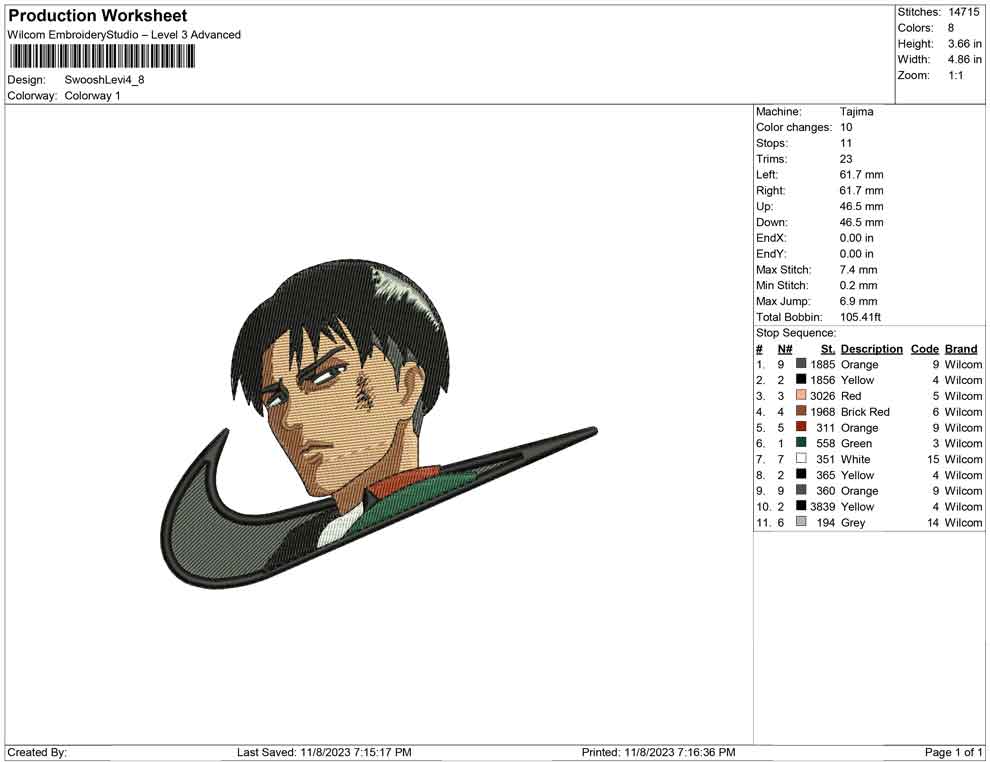Click the Machine value 'Tajima'

click(857, 112)
